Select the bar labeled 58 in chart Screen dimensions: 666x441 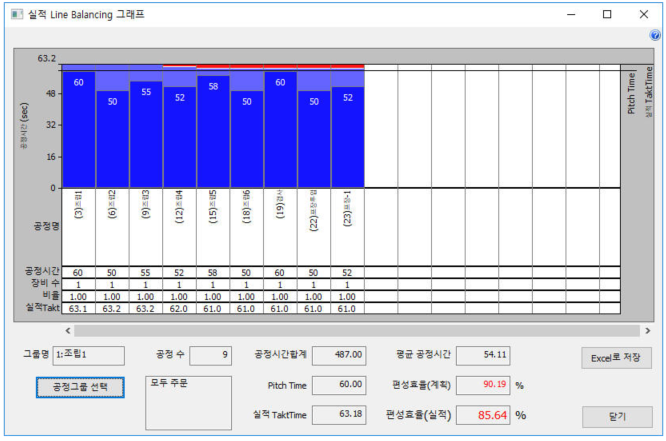(x=213, y=130)
